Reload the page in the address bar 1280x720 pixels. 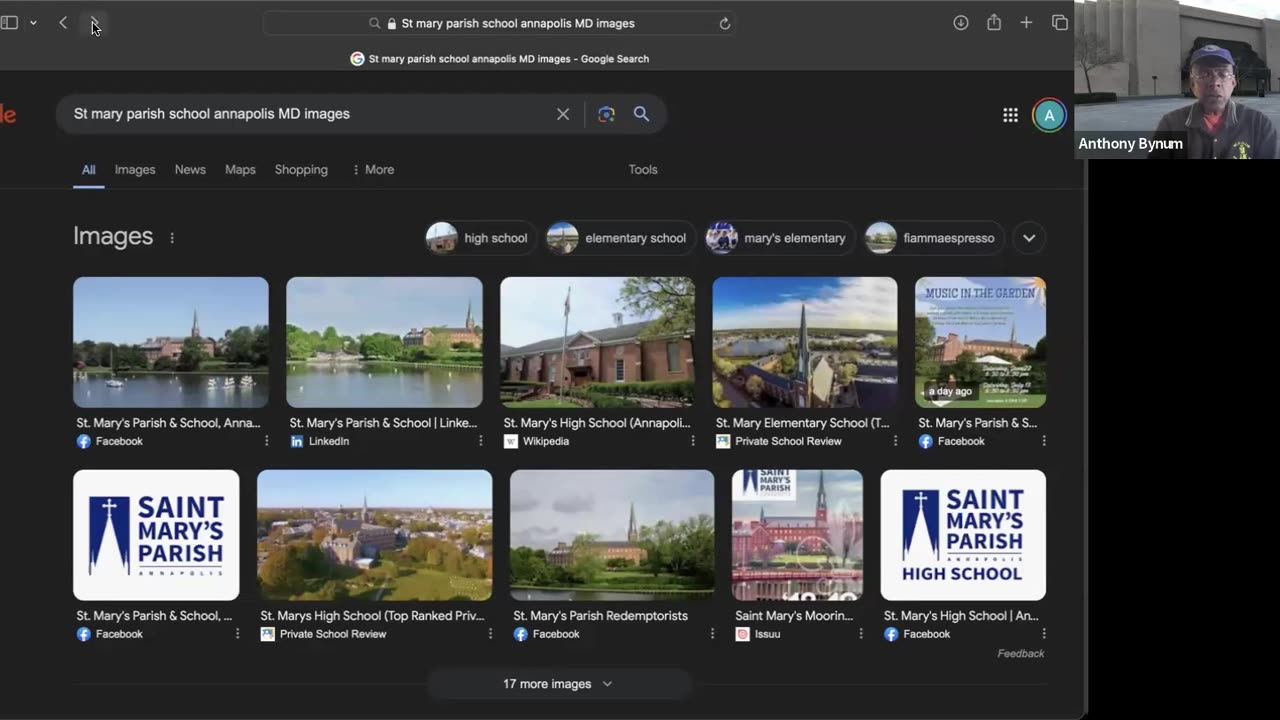click(x=725, y=23)
